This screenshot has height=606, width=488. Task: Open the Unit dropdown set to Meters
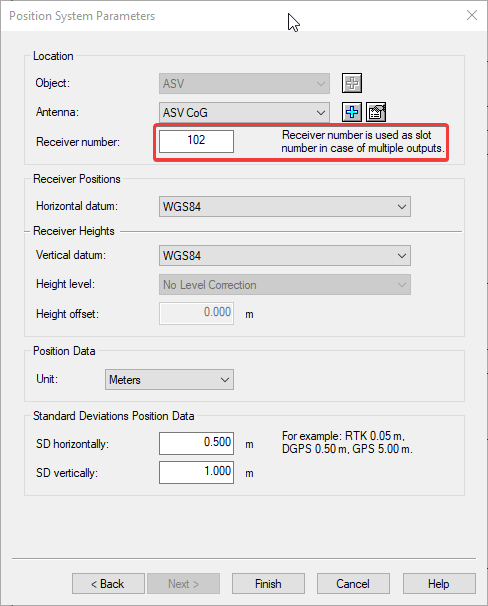pos(169,380)
